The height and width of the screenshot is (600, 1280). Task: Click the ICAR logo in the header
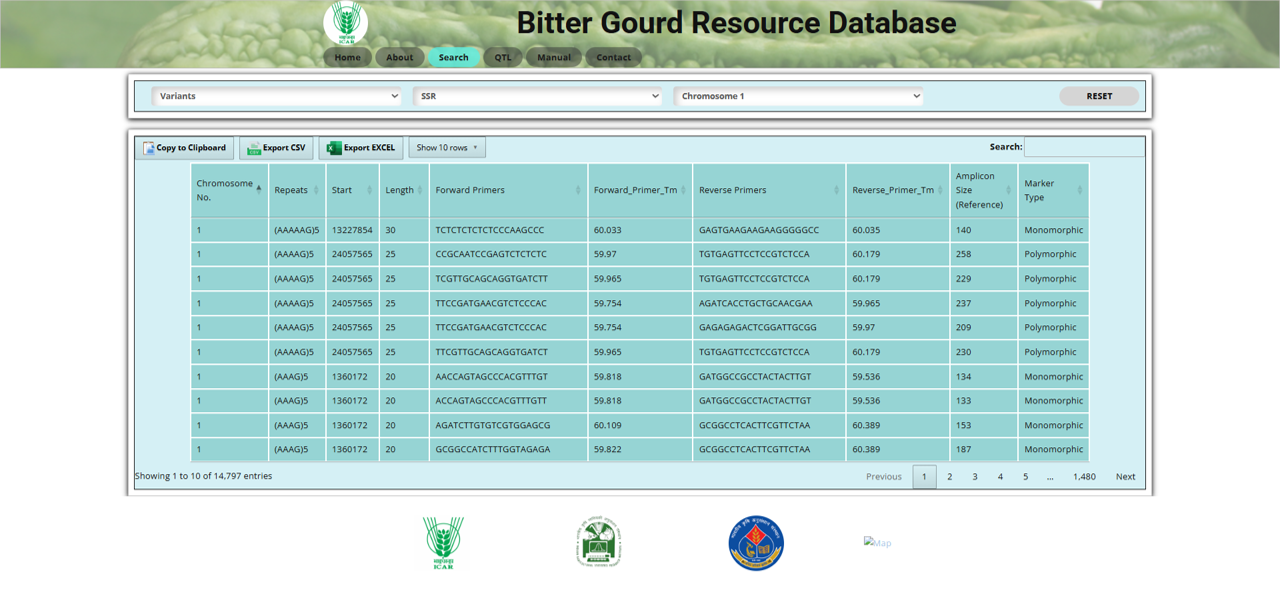345,23
